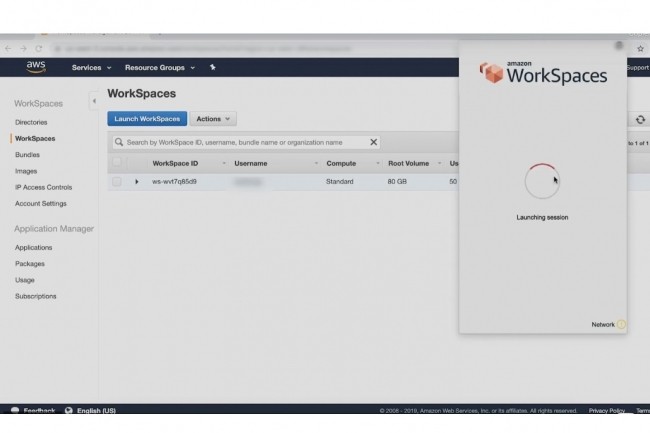Expand details of ws-wvt7q85d9 row
This screenshot has height=433, width=650.
(137, 181)
